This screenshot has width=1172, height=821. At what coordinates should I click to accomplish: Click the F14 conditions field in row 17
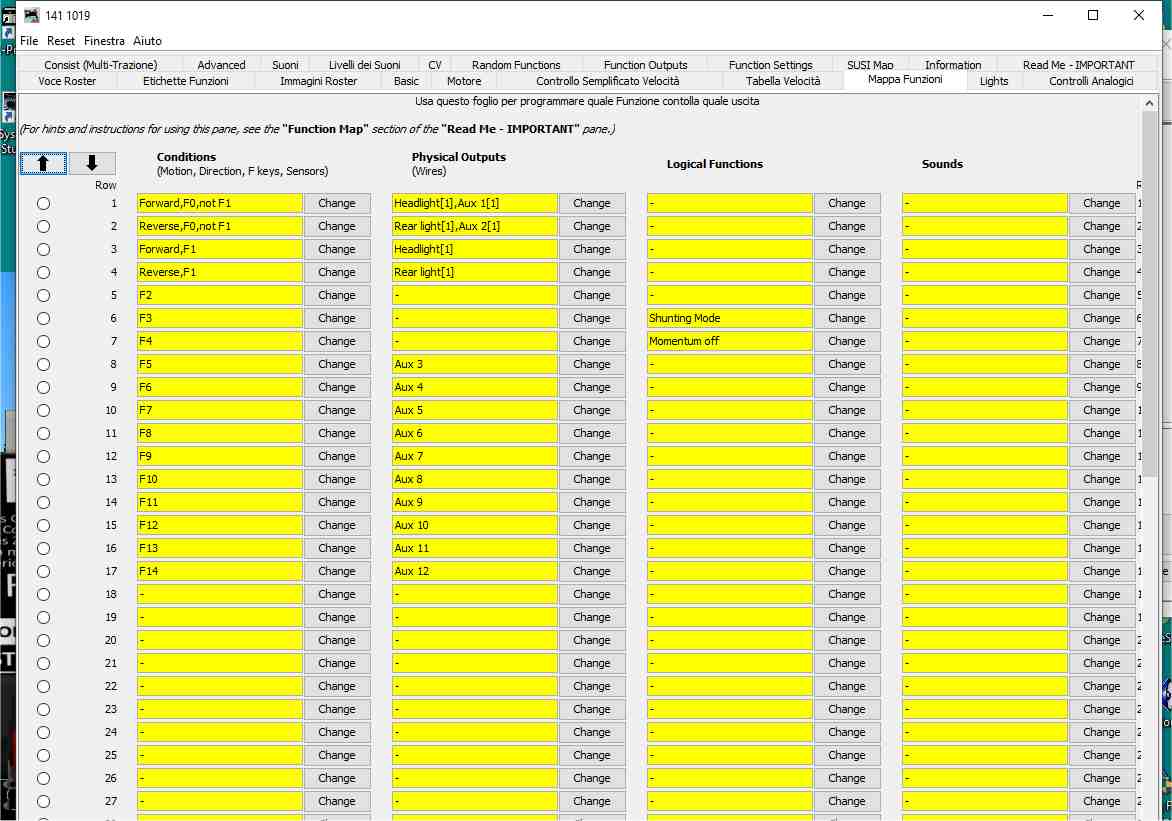tap(219, 571)
